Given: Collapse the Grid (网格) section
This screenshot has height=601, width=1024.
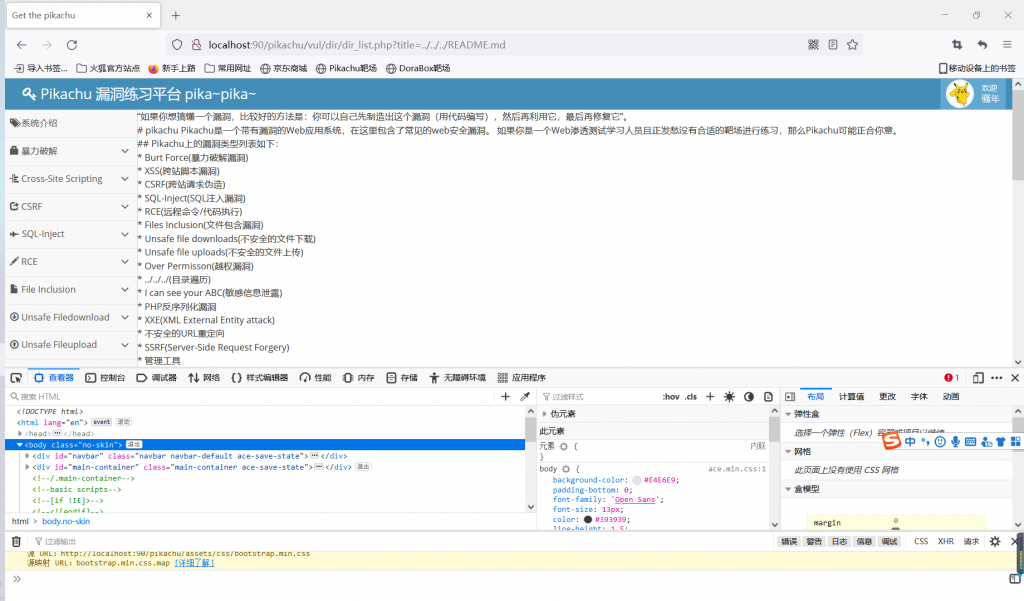Looking at the screenshot, I should click(788, 451).
